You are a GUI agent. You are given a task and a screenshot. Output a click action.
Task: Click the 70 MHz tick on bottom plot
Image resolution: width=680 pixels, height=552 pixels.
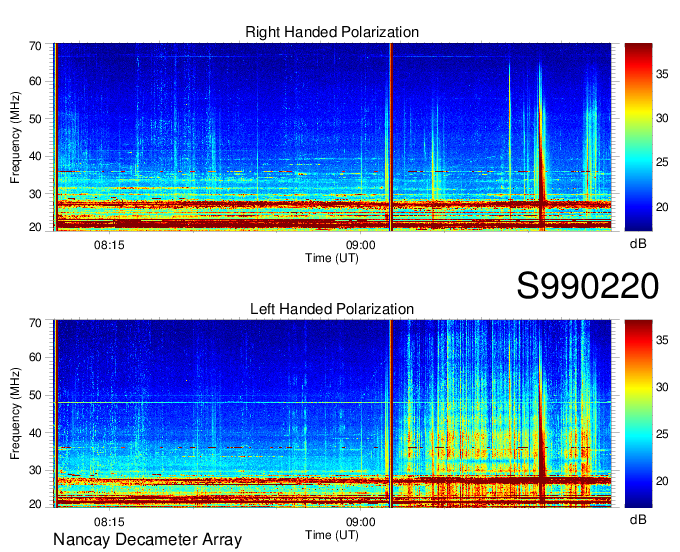[35, 323]
